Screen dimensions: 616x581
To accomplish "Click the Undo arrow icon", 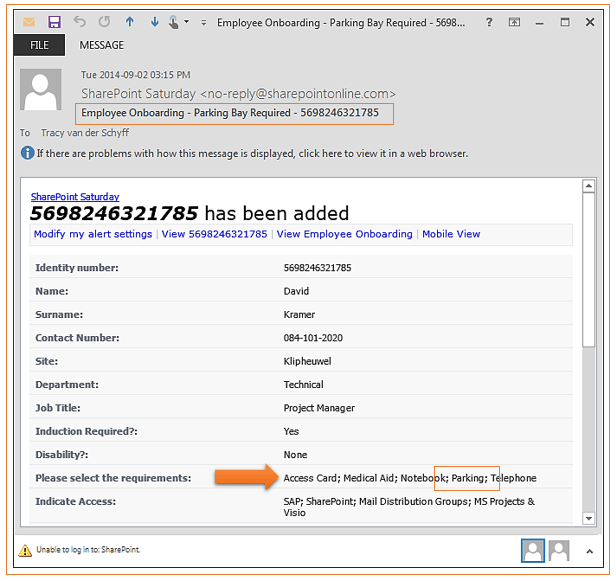I will tap(79, 21).
